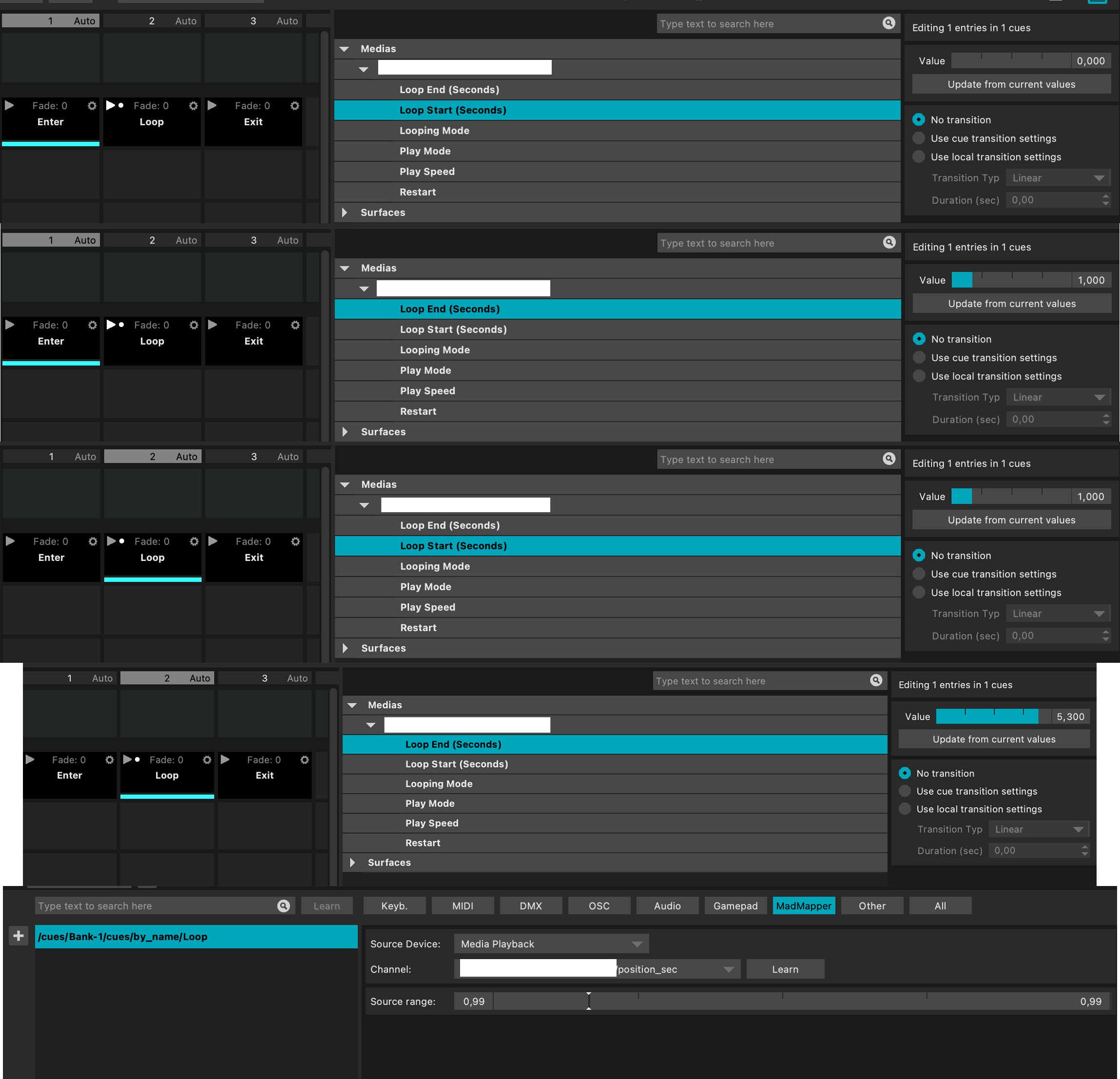Switch to the OSC controls tab
Screen dimensions: 1120x1079
pos(599,906)
